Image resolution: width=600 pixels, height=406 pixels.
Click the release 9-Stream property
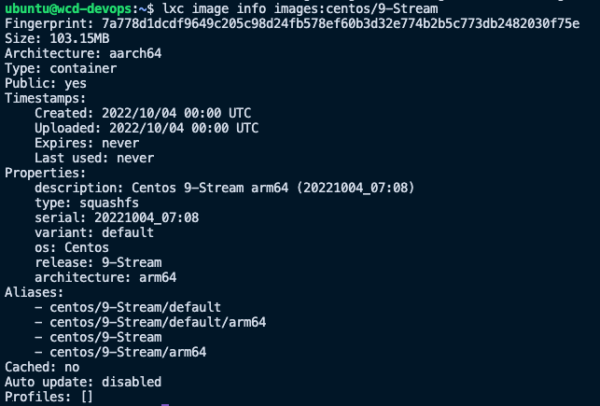(x=98, y=263)
